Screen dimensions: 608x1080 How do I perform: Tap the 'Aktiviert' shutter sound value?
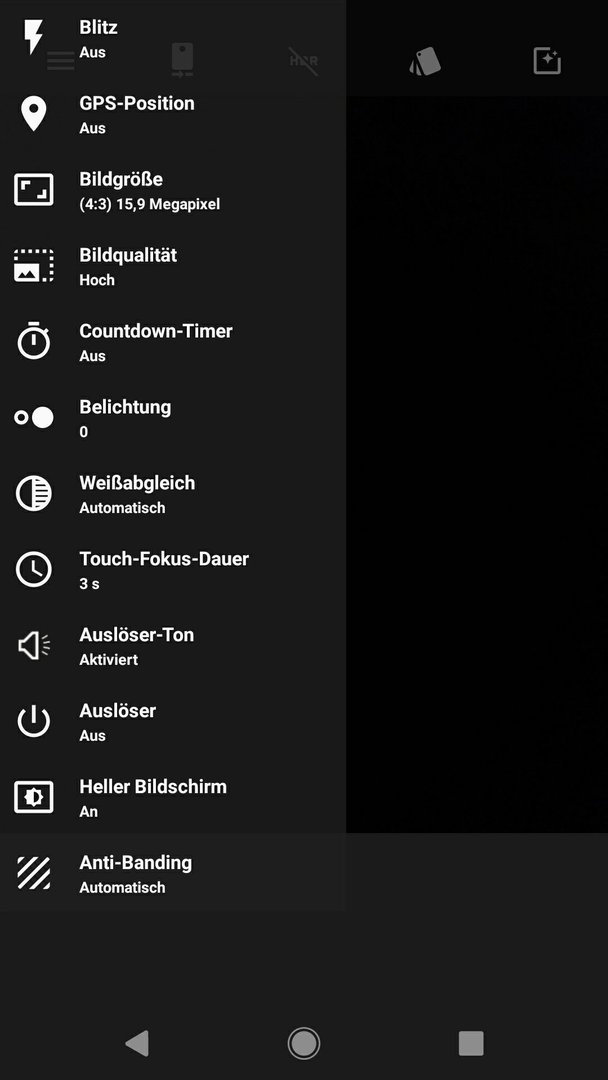click(109, 660)
